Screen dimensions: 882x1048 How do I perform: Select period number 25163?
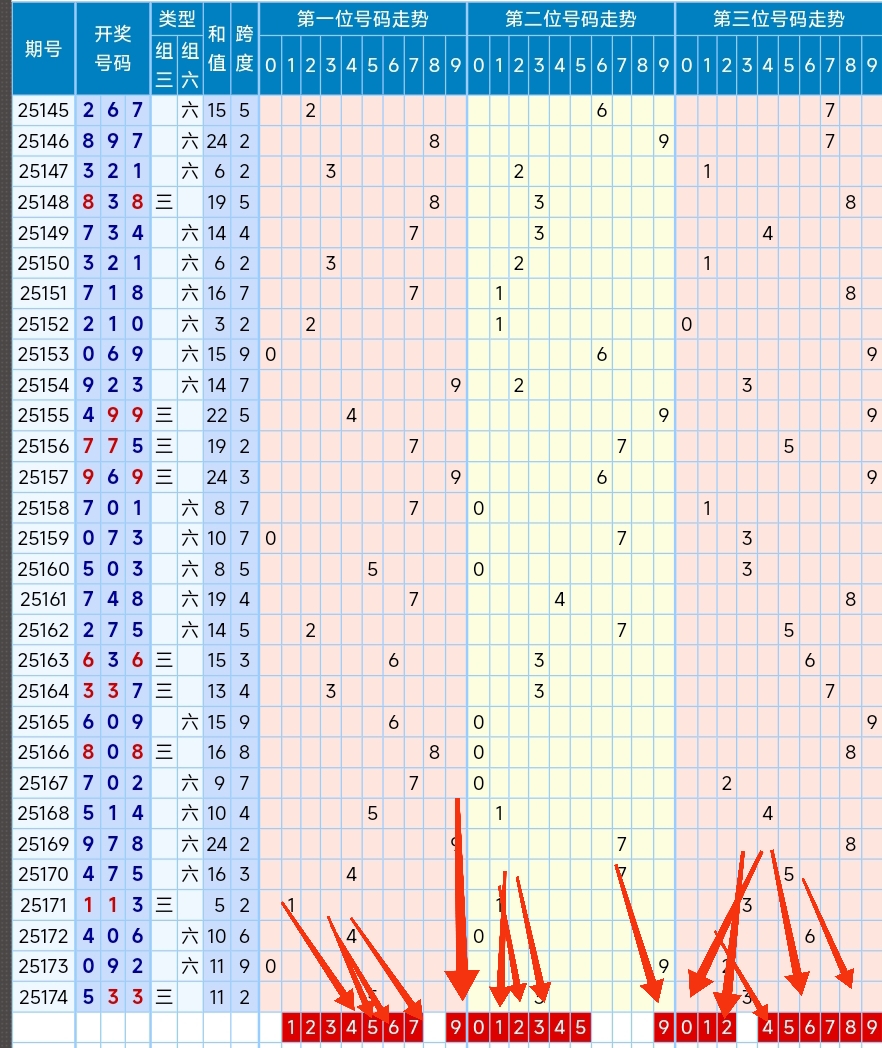[x=43, y=660]
